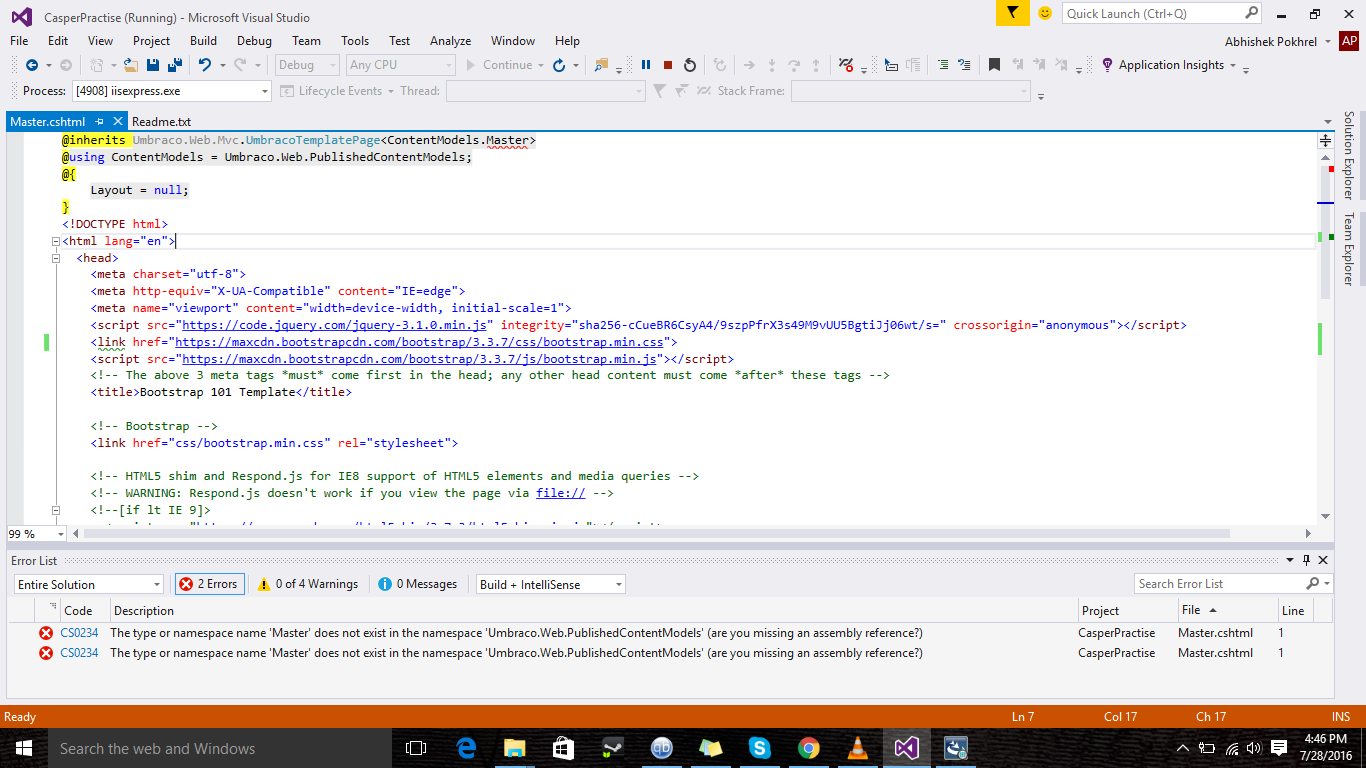Open the Application Insights lightbulb icon
This screenshot has width=1366, height=768.
click(1107, 65)
